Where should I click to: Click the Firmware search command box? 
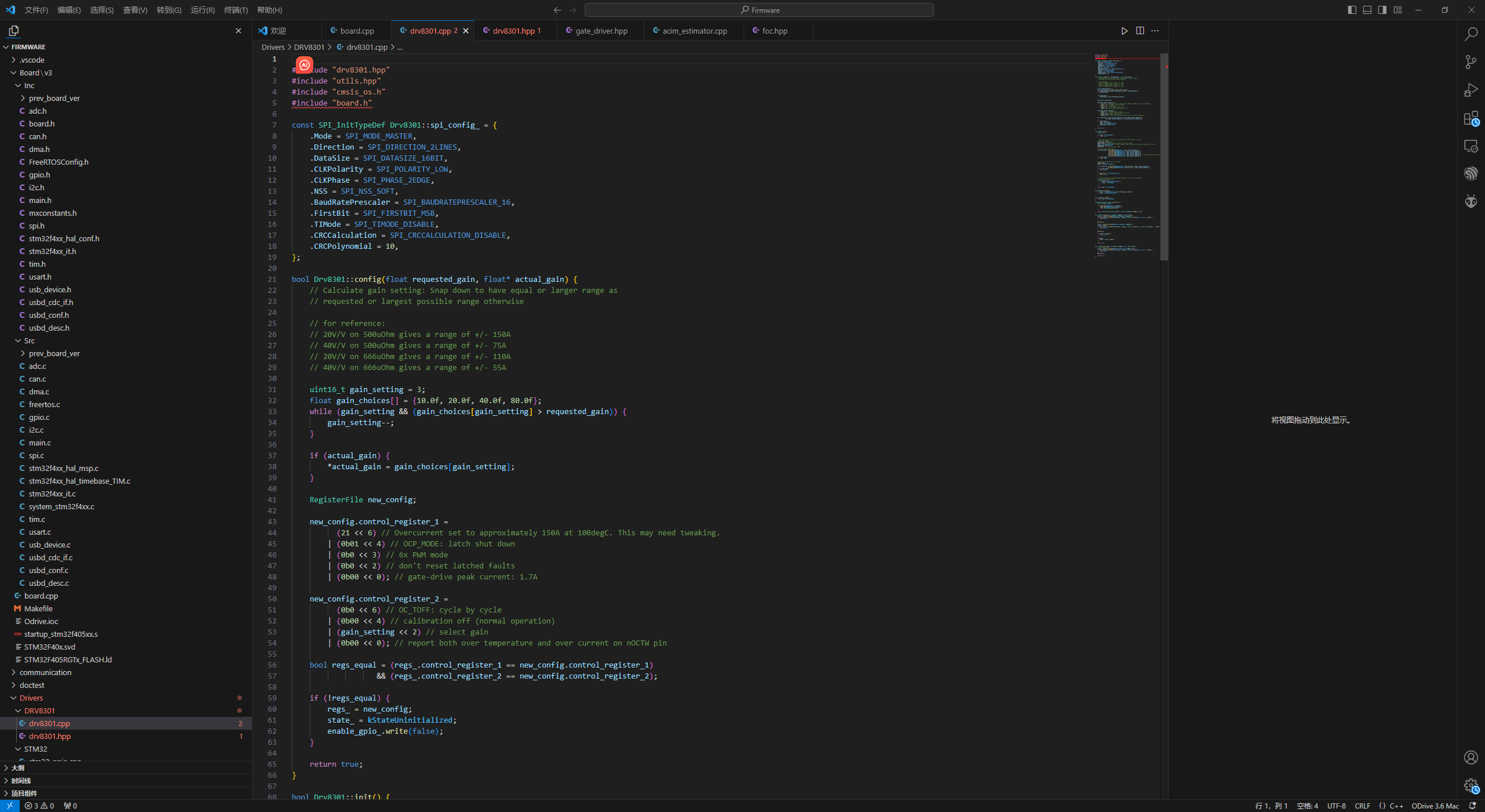[759, 10]
